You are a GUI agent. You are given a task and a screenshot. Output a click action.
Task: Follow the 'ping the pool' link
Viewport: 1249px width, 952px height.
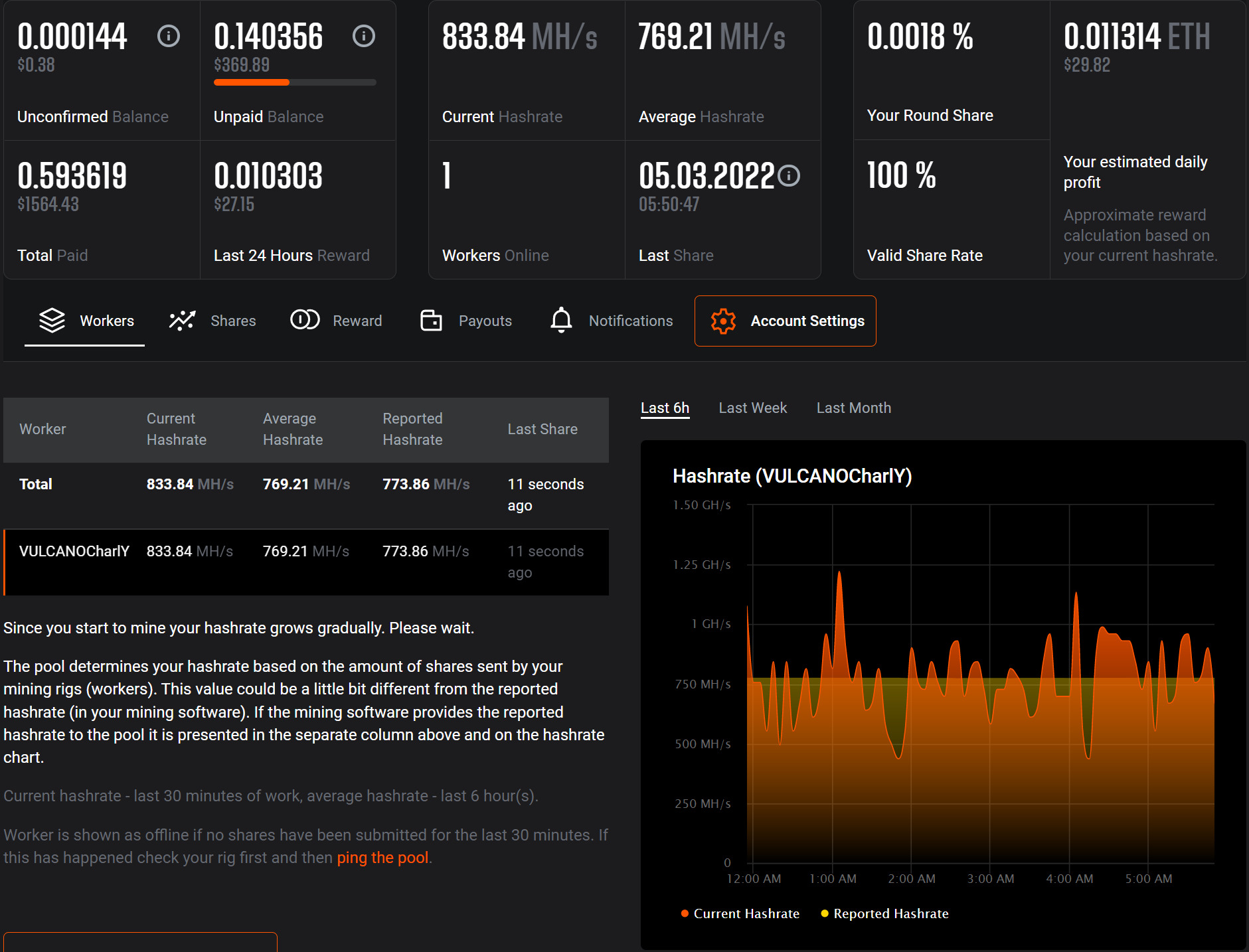coord(382,858)
